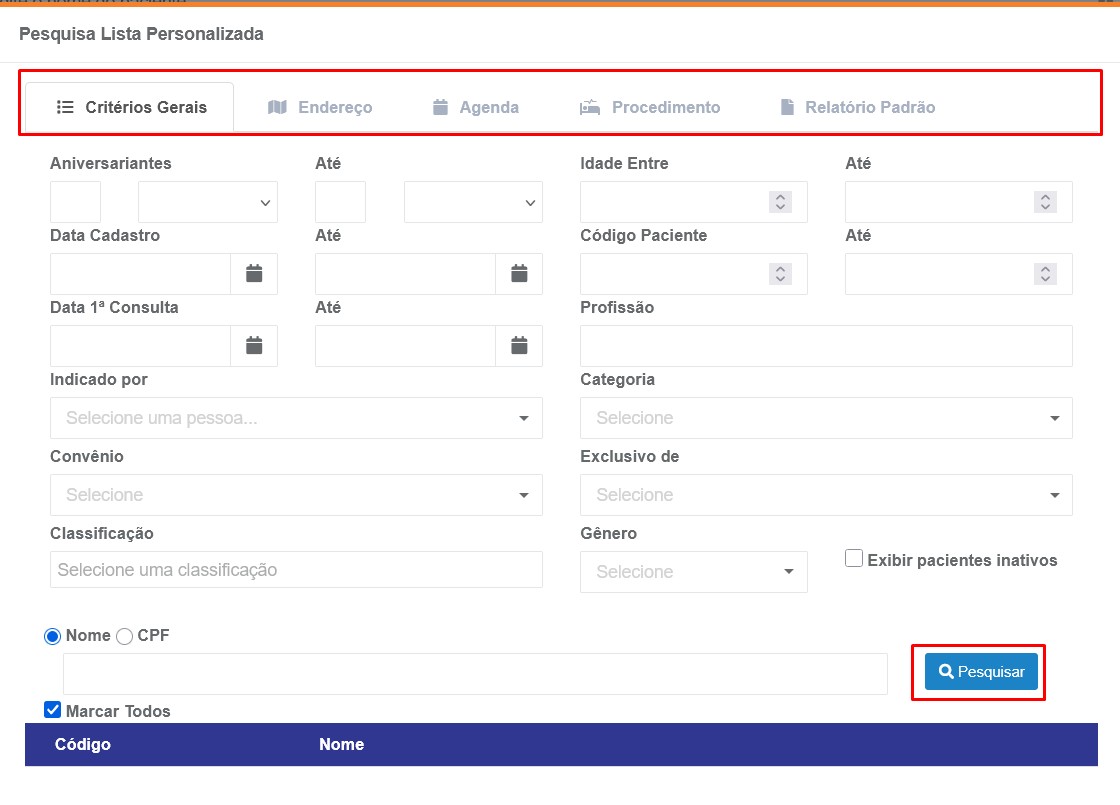This screenshot has height=805, width=1120.
Task: Switch to the Endereço tab
Action: coord(320,107)
